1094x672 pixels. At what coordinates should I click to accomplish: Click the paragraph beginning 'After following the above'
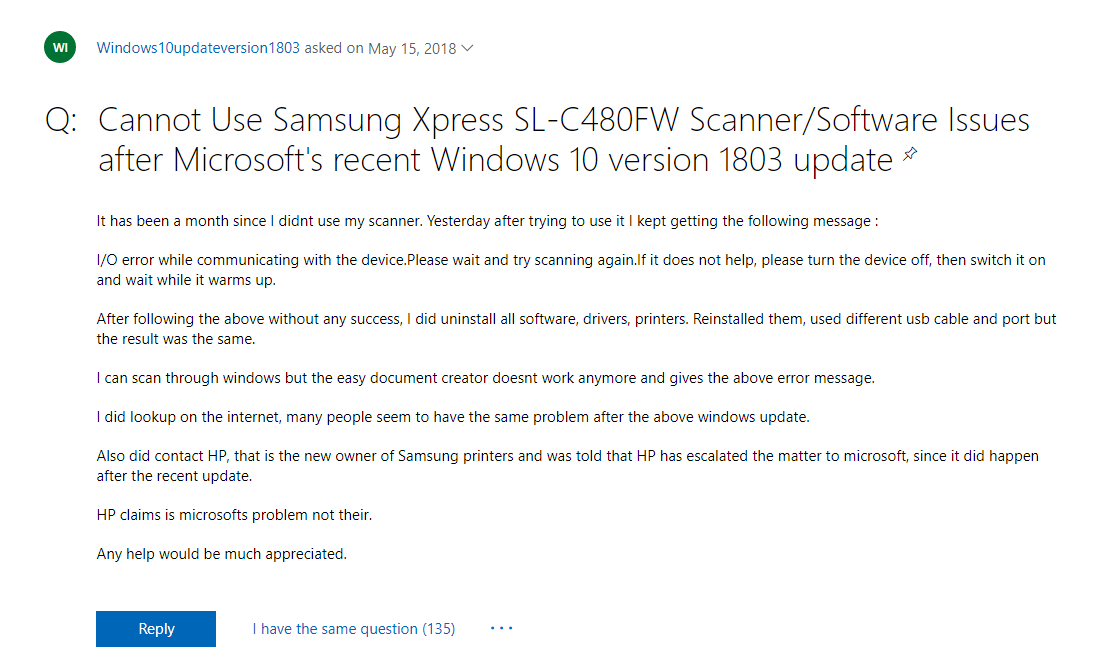tap(576, 319)
